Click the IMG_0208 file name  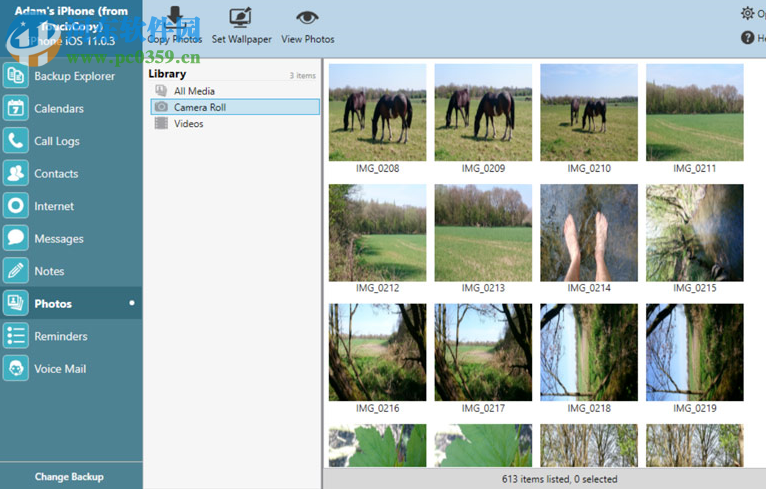click(378, 169)
